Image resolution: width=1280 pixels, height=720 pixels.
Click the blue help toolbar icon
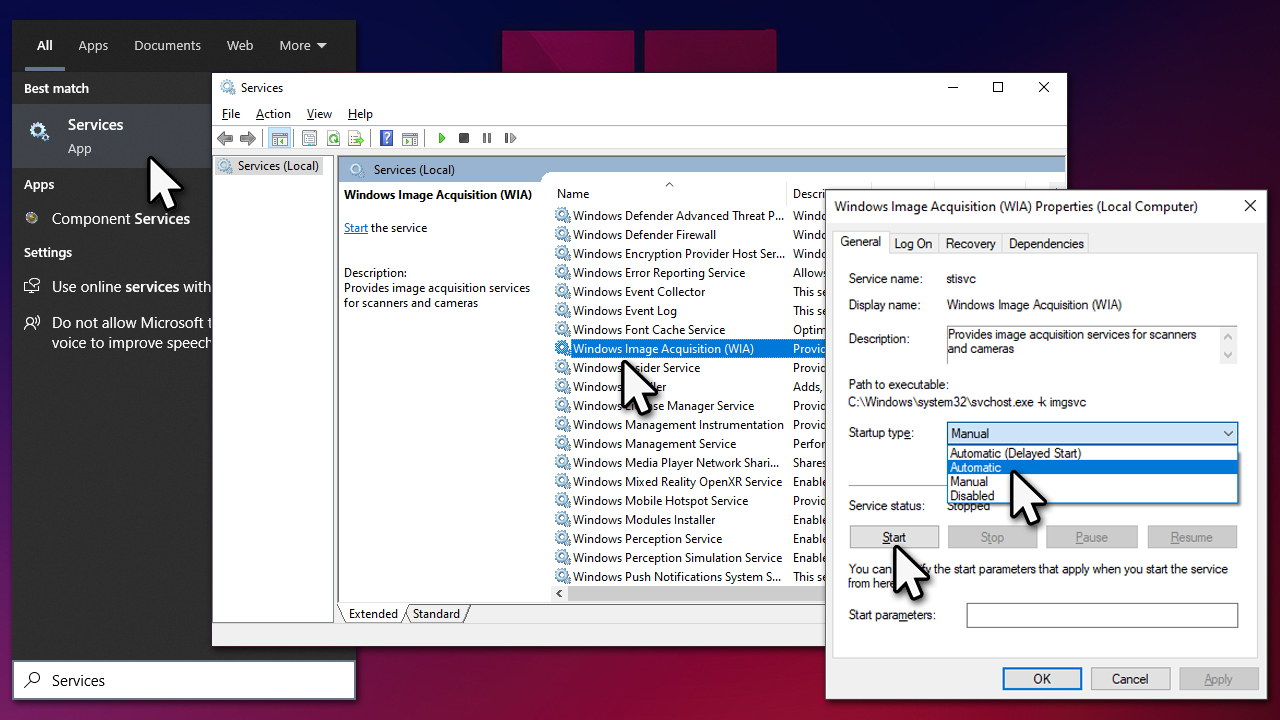tap(386, 138)
